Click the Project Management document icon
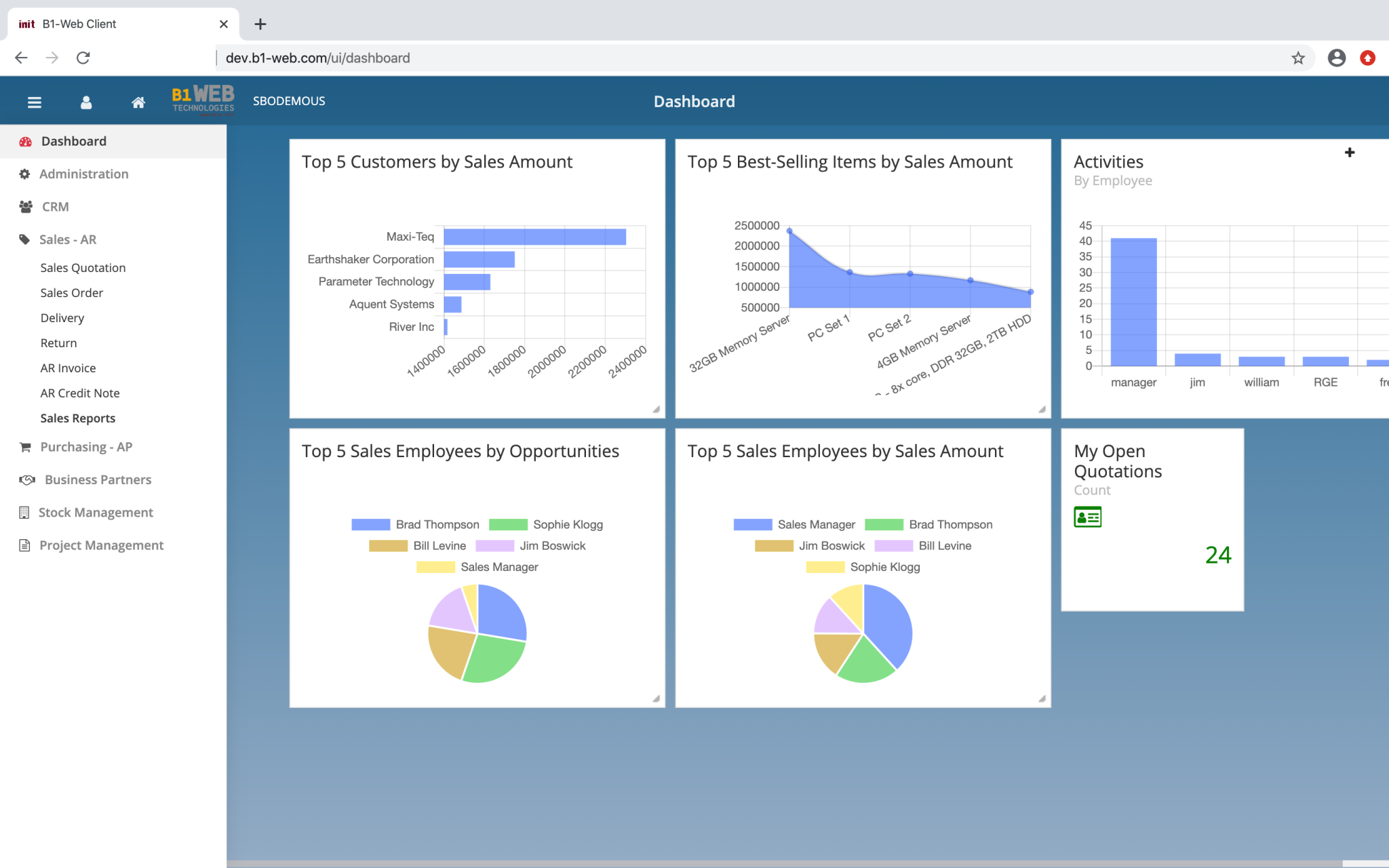 [x=24, y=545]
